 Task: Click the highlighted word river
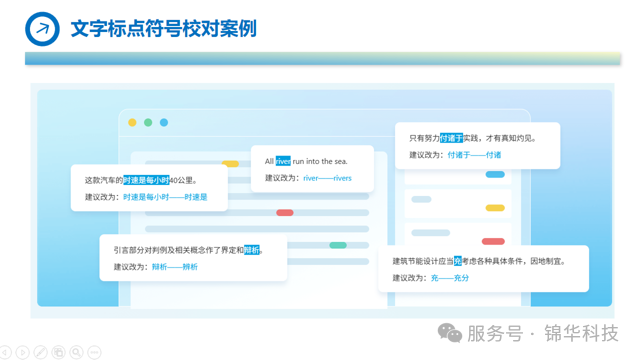click(283, 161)
